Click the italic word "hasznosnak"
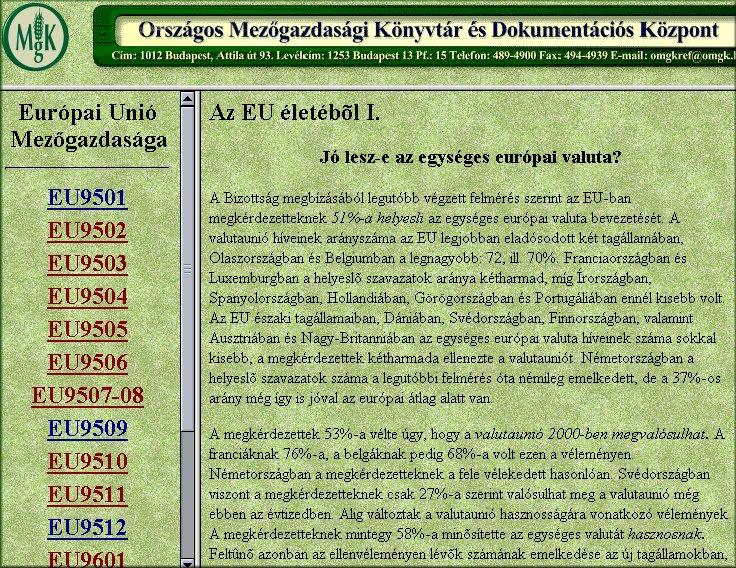Image resolution: width=736 pixels, height=568 pixels. pyautogui.click(x=666, y=534)
